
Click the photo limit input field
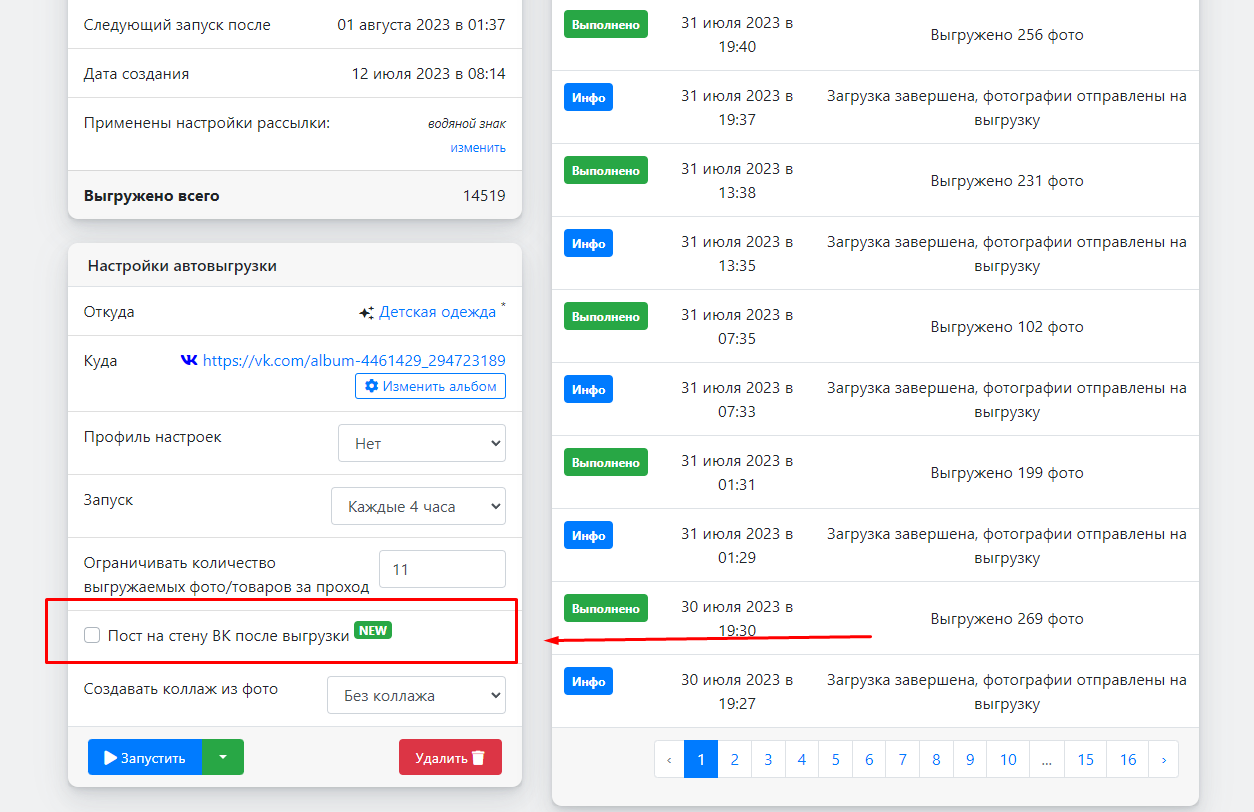(442, 569)
